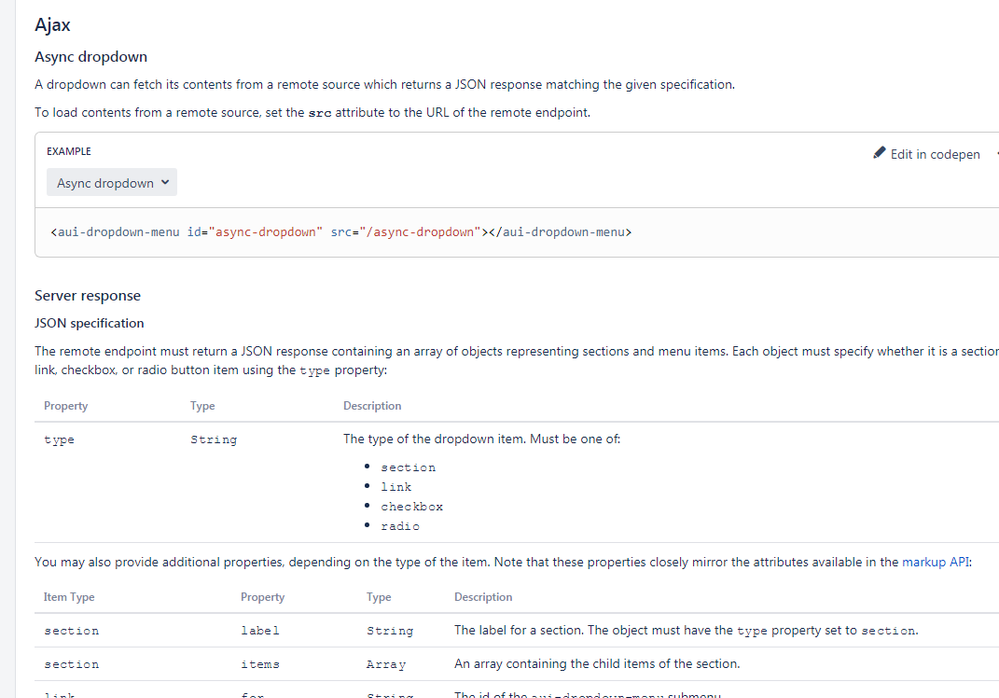The width and height of the screenshot is (999, 698).
Task: Click the Edit in codepen link
Action: [926, 154]
